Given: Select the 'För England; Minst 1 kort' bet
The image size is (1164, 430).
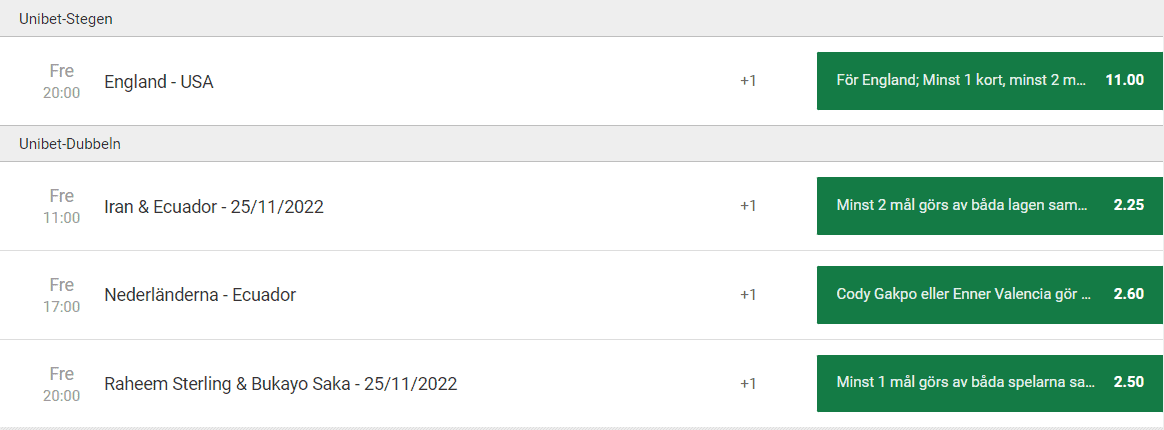Looking at the screenshot, I should coord(960,81).
